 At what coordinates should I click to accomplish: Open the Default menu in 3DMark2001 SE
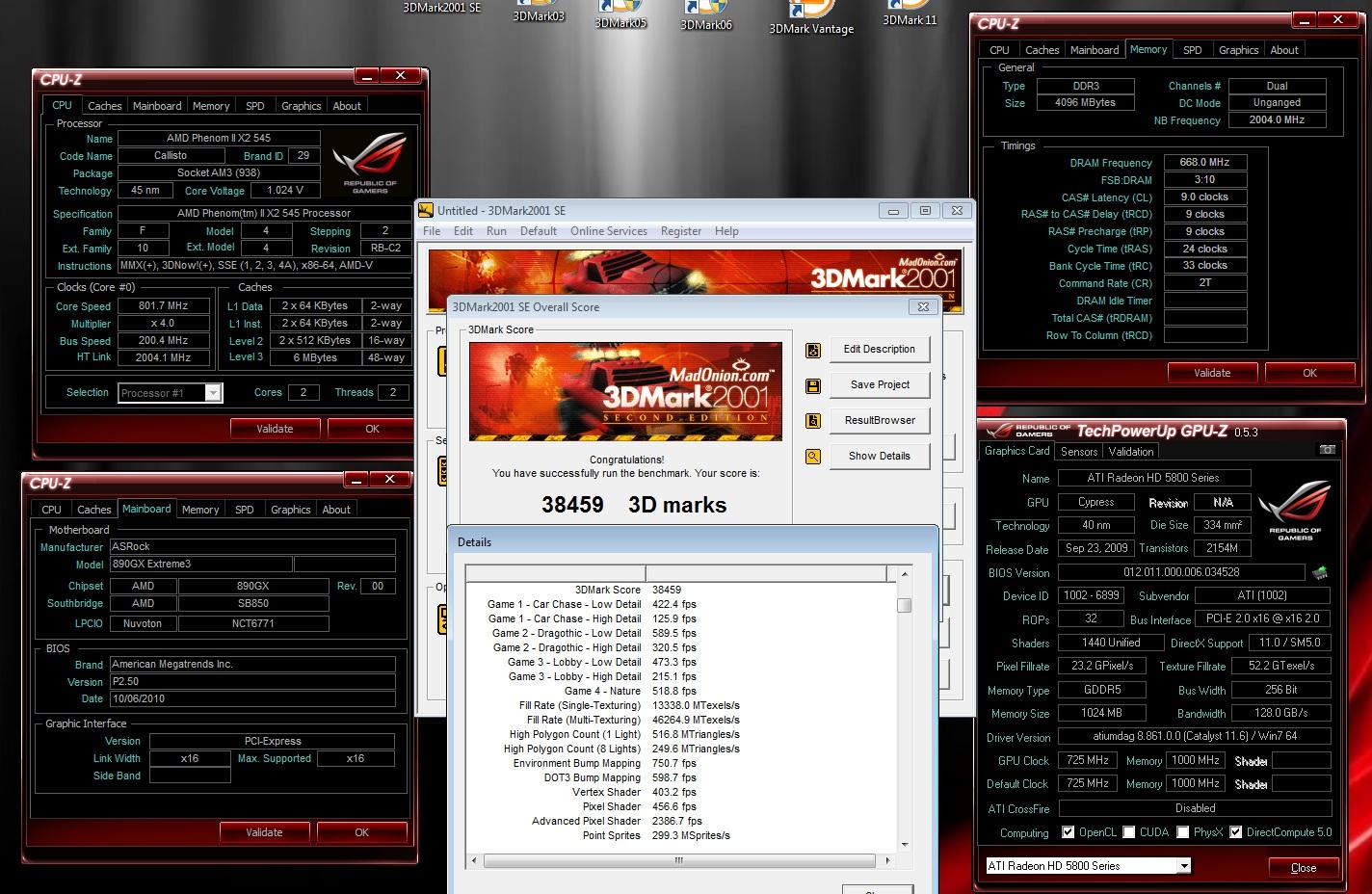coord(539,231)
